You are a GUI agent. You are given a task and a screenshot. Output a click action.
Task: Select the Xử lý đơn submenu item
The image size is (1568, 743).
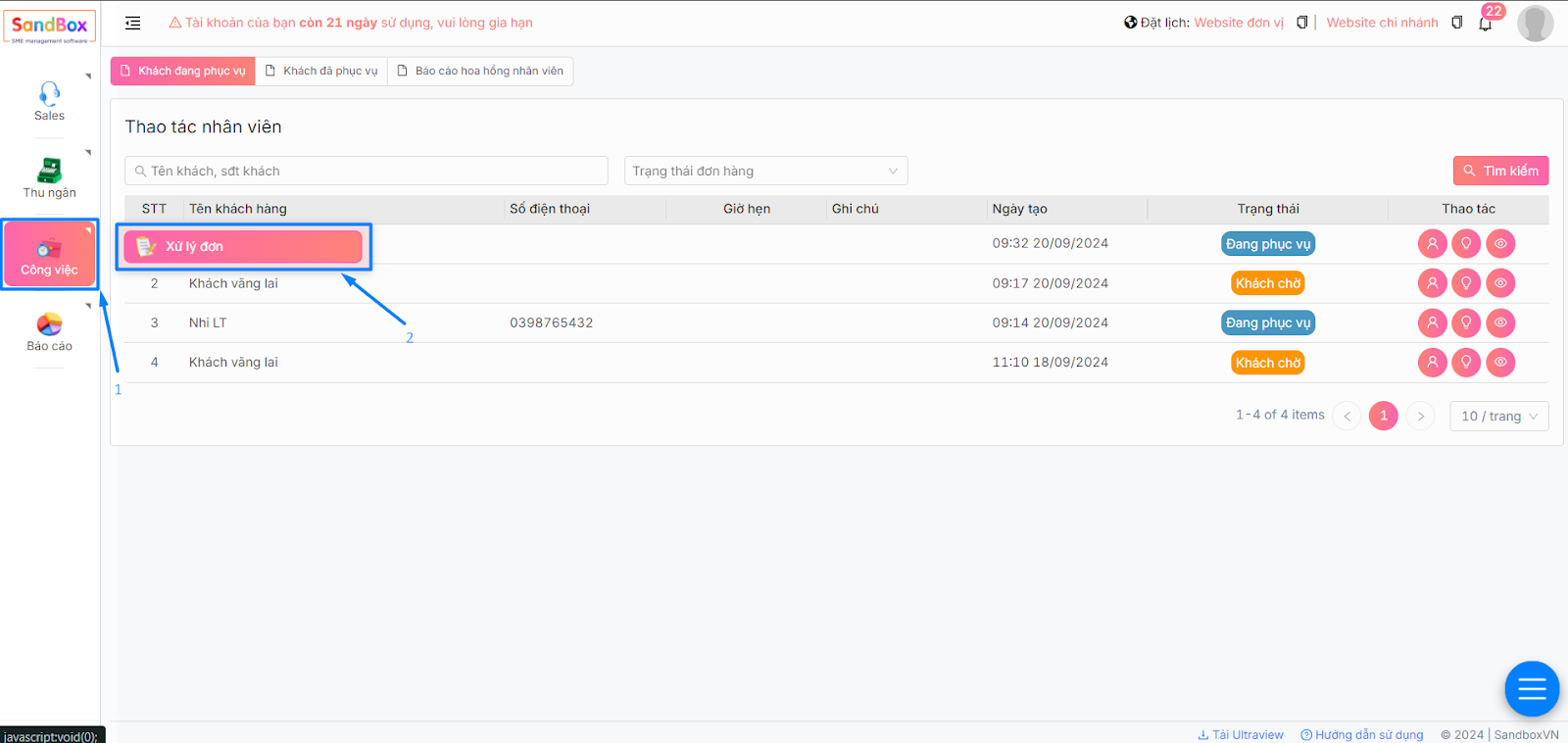[243, 246]
